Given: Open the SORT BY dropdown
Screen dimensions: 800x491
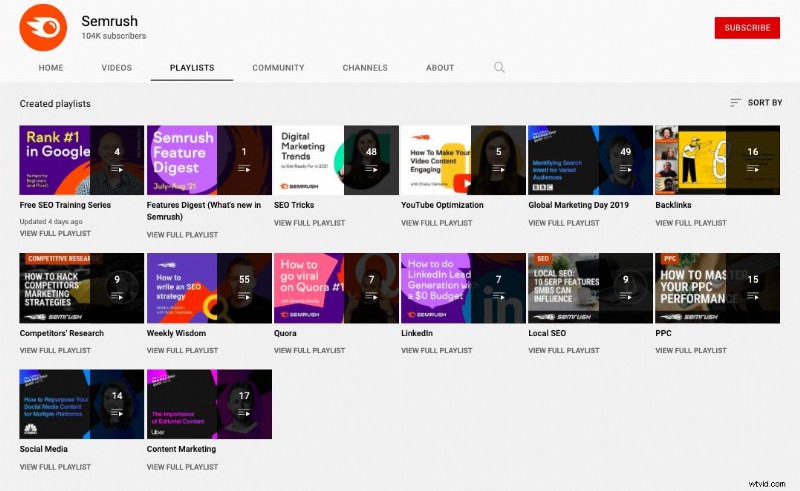Looking at the screenshot, I should pos(756,103).
